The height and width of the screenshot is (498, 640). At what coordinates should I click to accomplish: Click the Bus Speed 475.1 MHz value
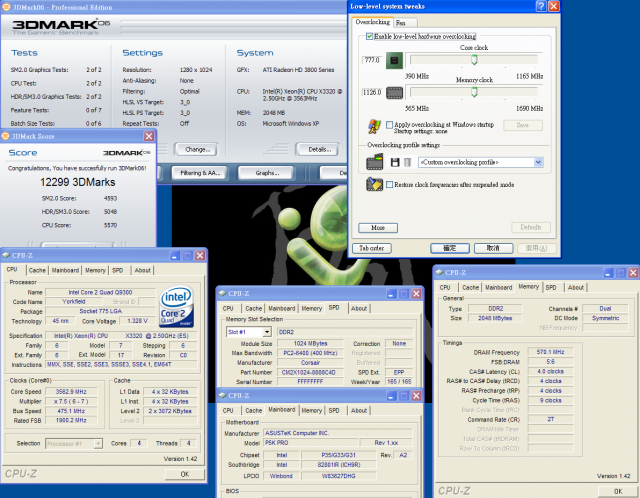[71, 411]
